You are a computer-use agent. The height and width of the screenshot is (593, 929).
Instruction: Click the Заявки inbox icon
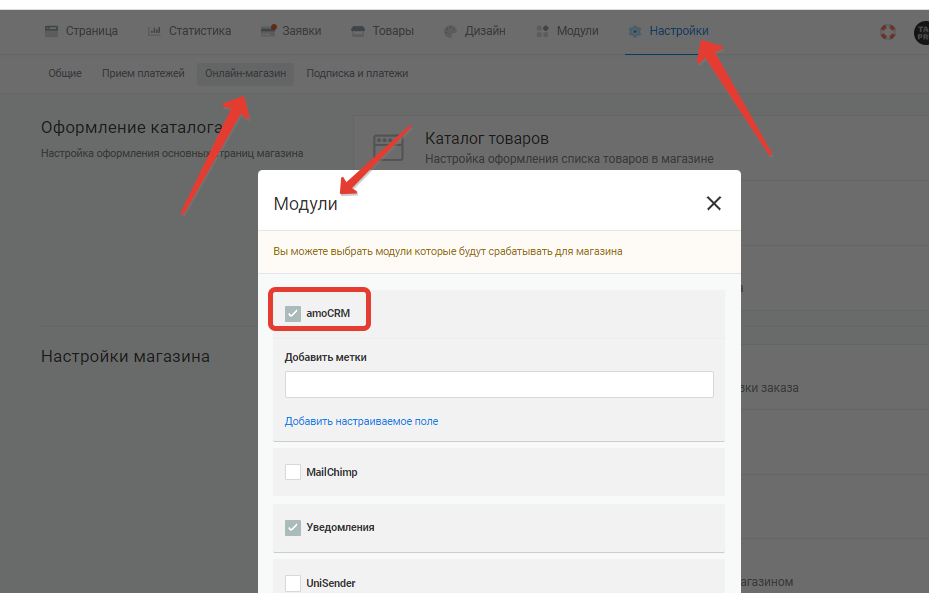[x=268, y=31]
